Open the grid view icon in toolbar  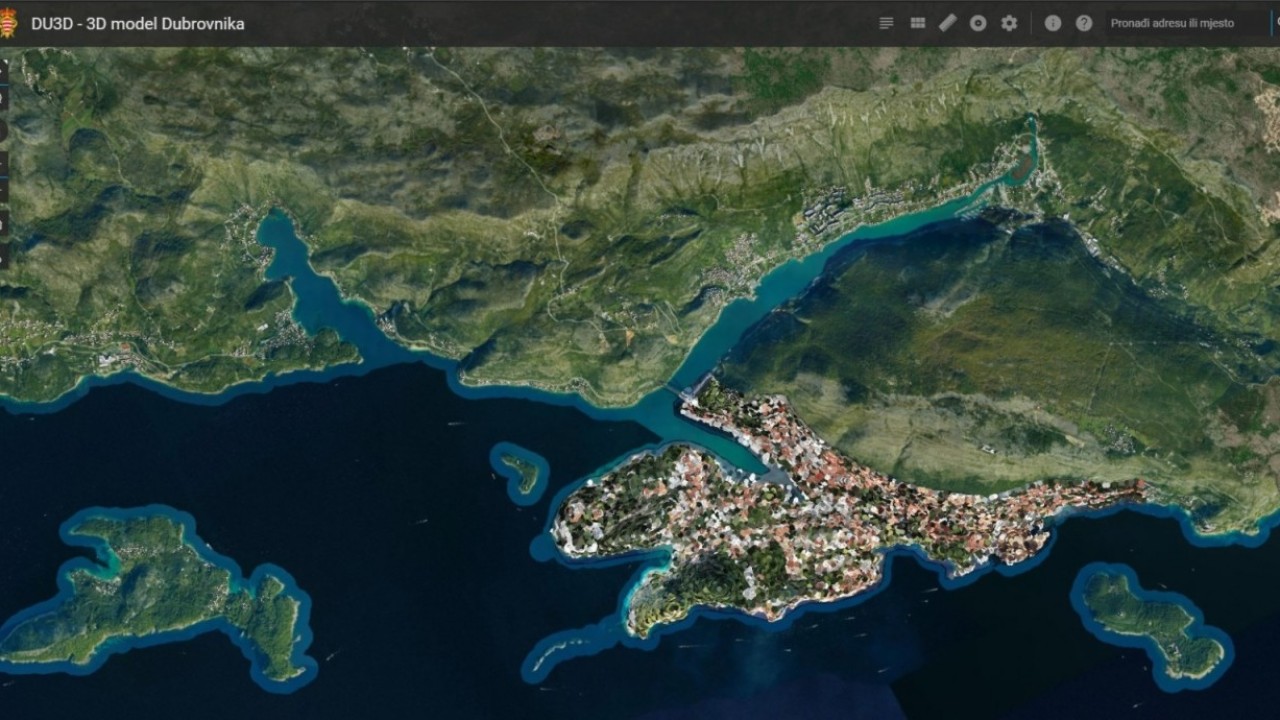coord(917,23)
